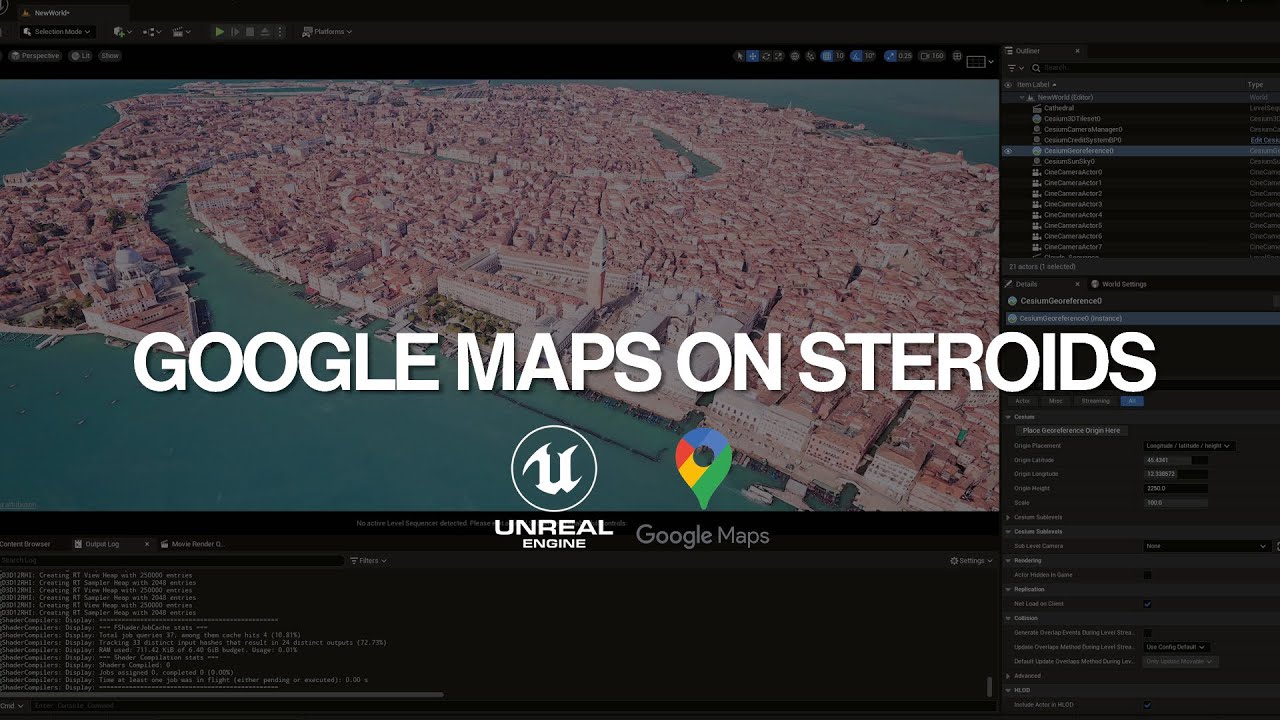Open the viewport layout dropdown
Viewport: 1280px width, 720px height.
[980, 62]
